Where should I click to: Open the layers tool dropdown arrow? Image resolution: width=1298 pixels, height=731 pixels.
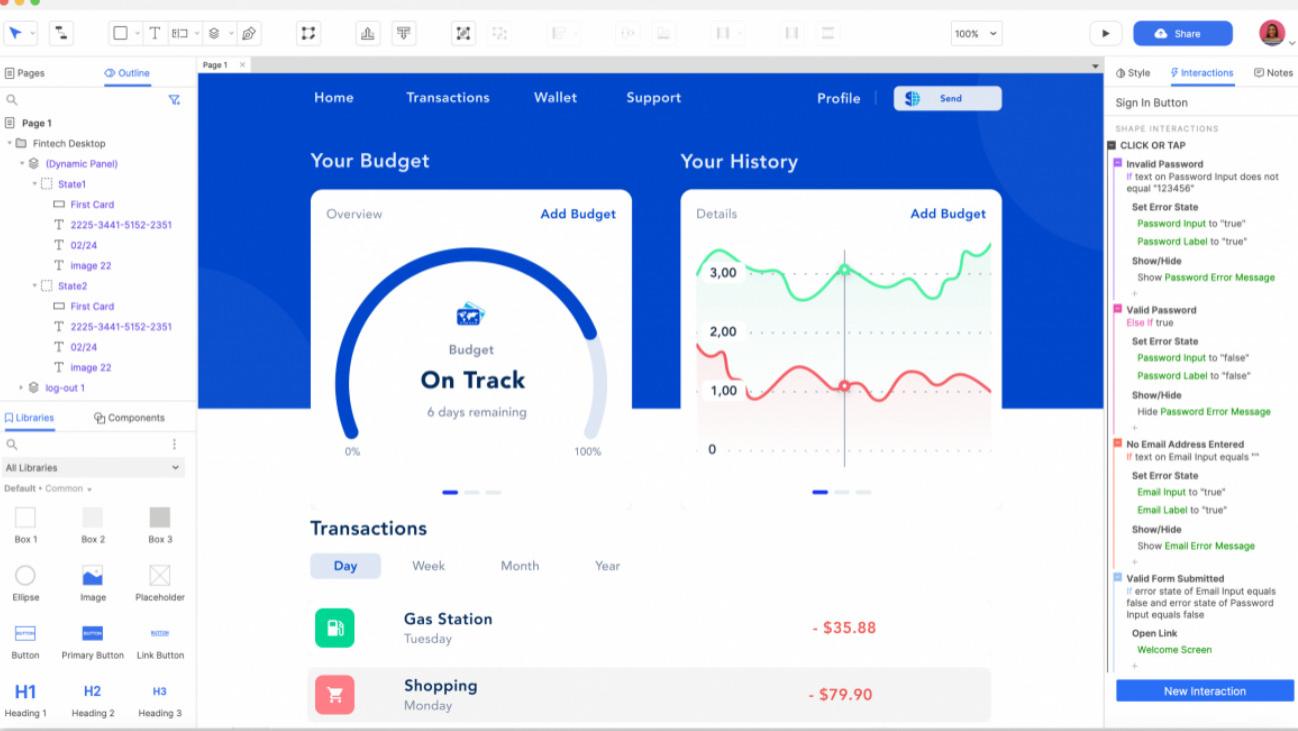232,33
